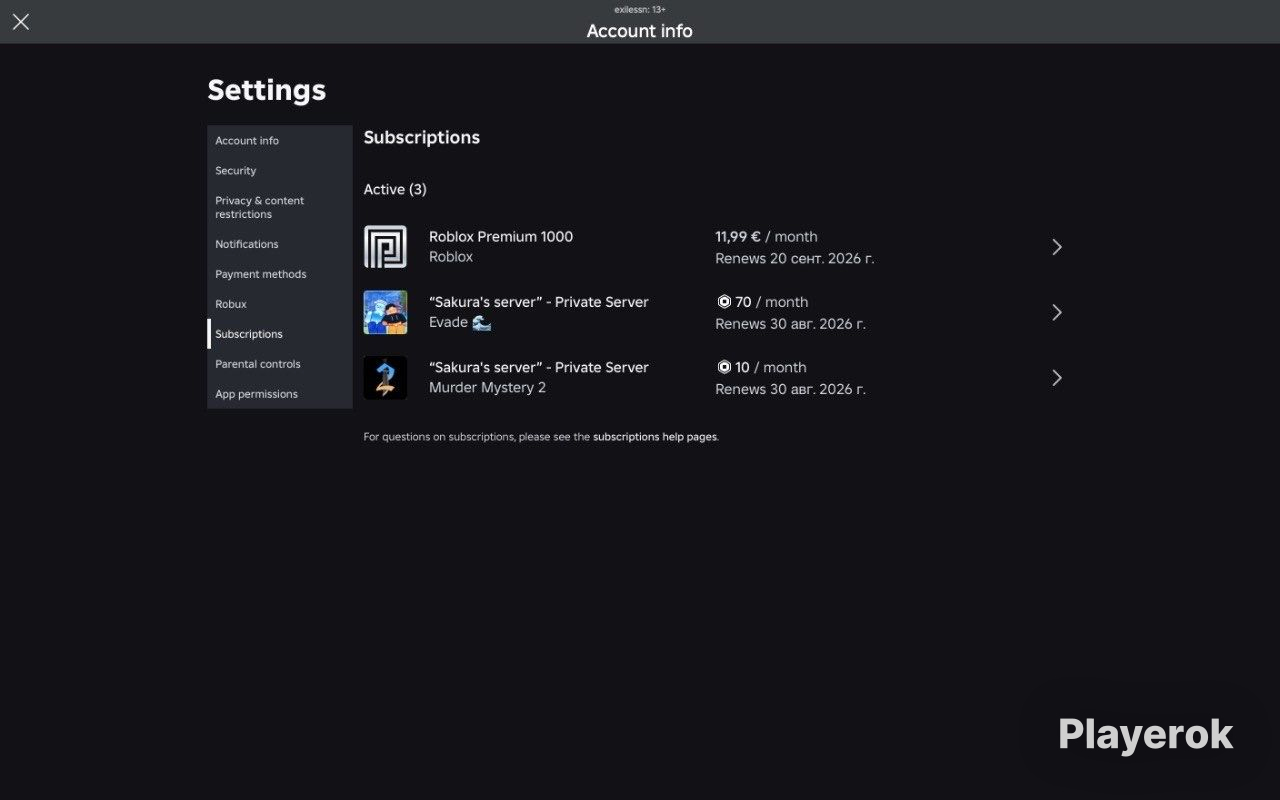Open the subscriptions help pages link
1280x800 pixels.
[655, 437]
